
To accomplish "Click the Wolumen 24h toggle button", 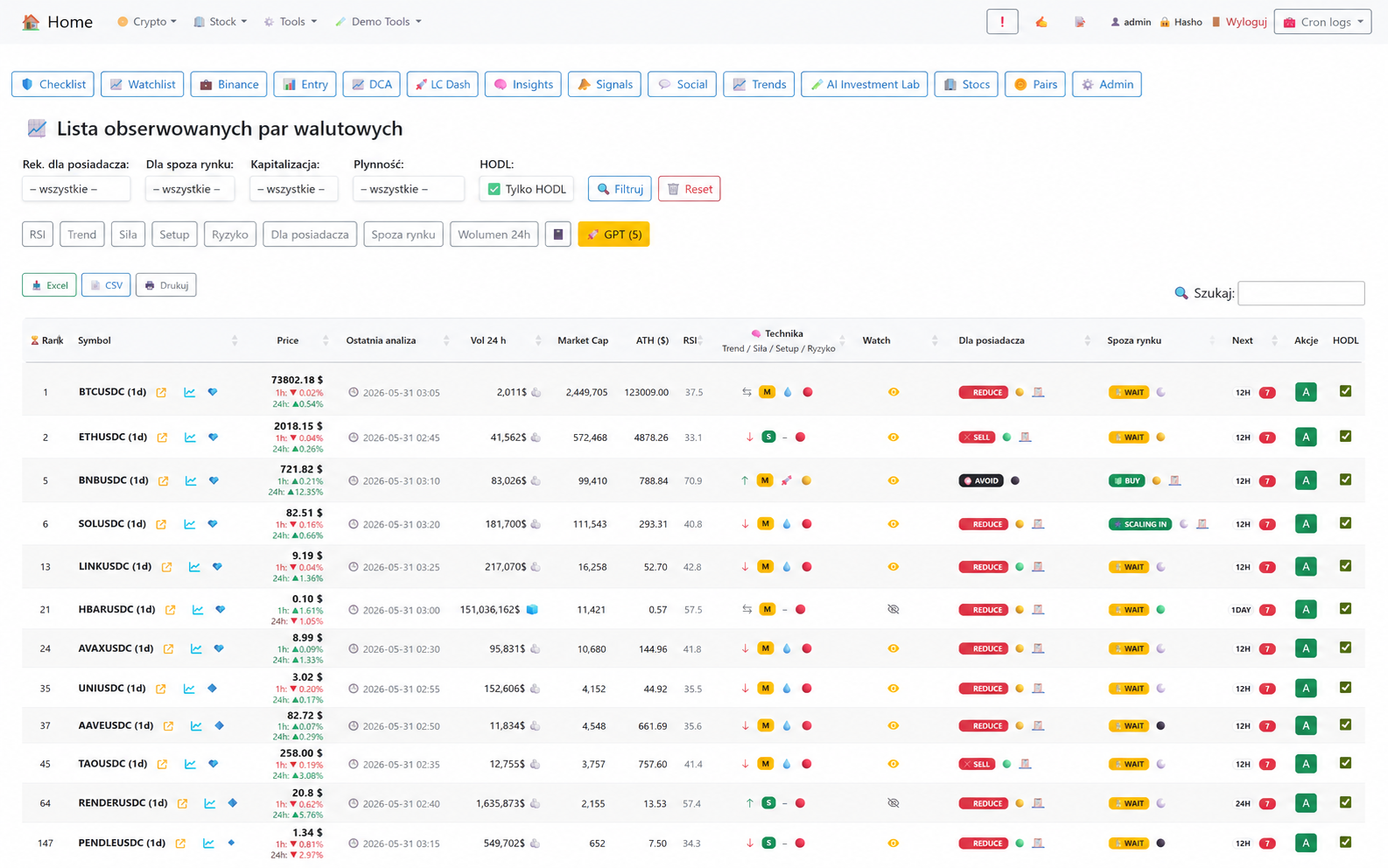I will click(x=494, y=234).
